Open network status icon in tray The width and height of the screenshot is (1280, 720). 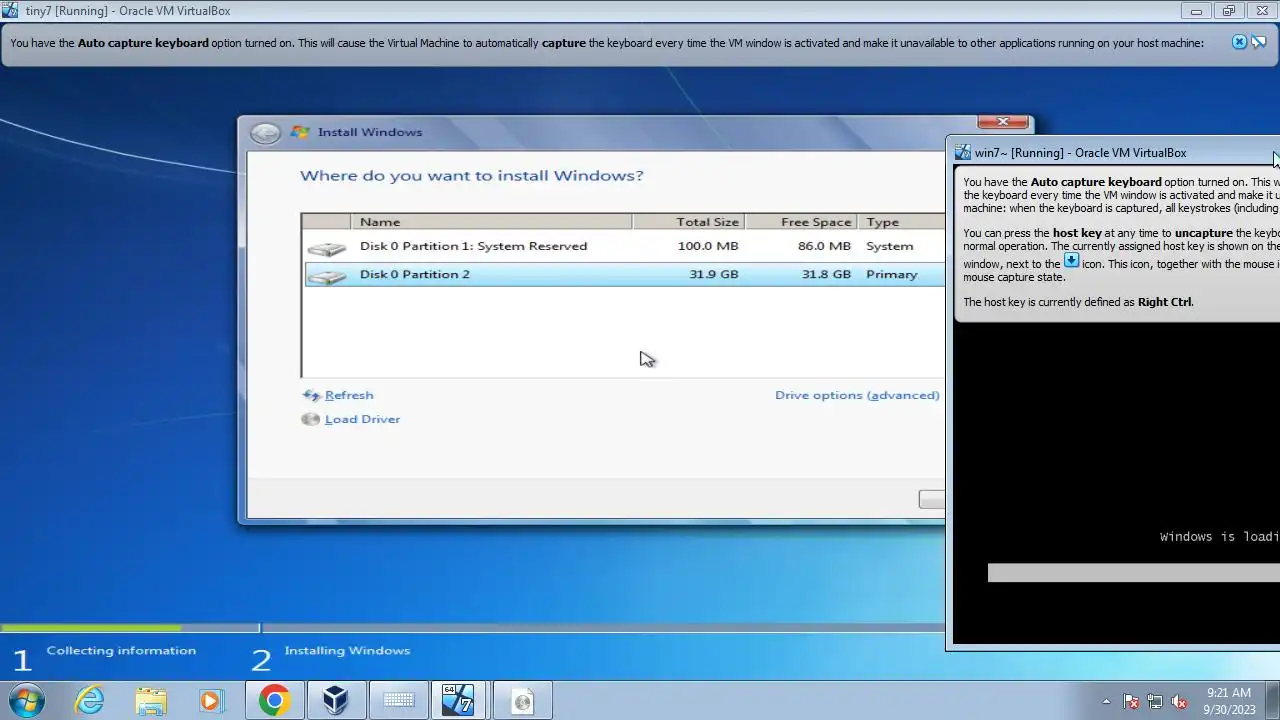1155,702
